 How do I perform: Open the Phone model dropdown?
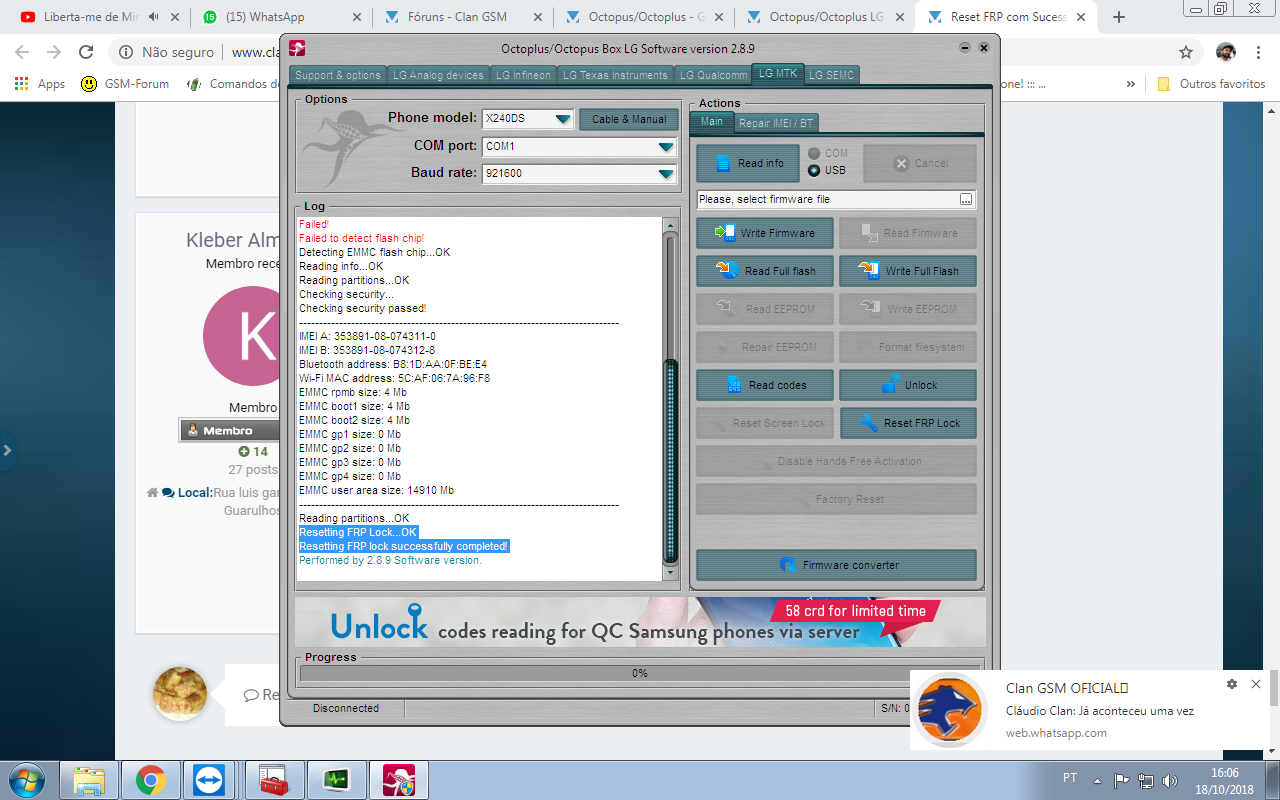563,119
